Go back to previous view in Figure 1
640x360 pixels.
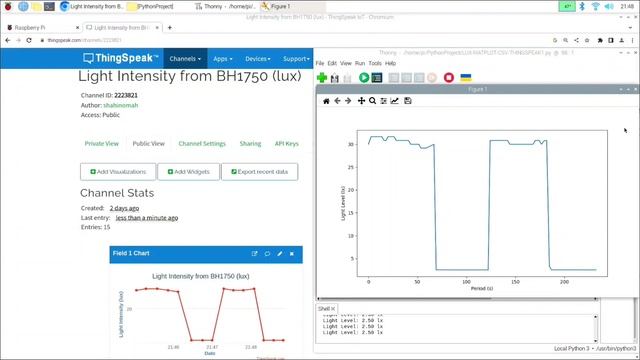337,101
